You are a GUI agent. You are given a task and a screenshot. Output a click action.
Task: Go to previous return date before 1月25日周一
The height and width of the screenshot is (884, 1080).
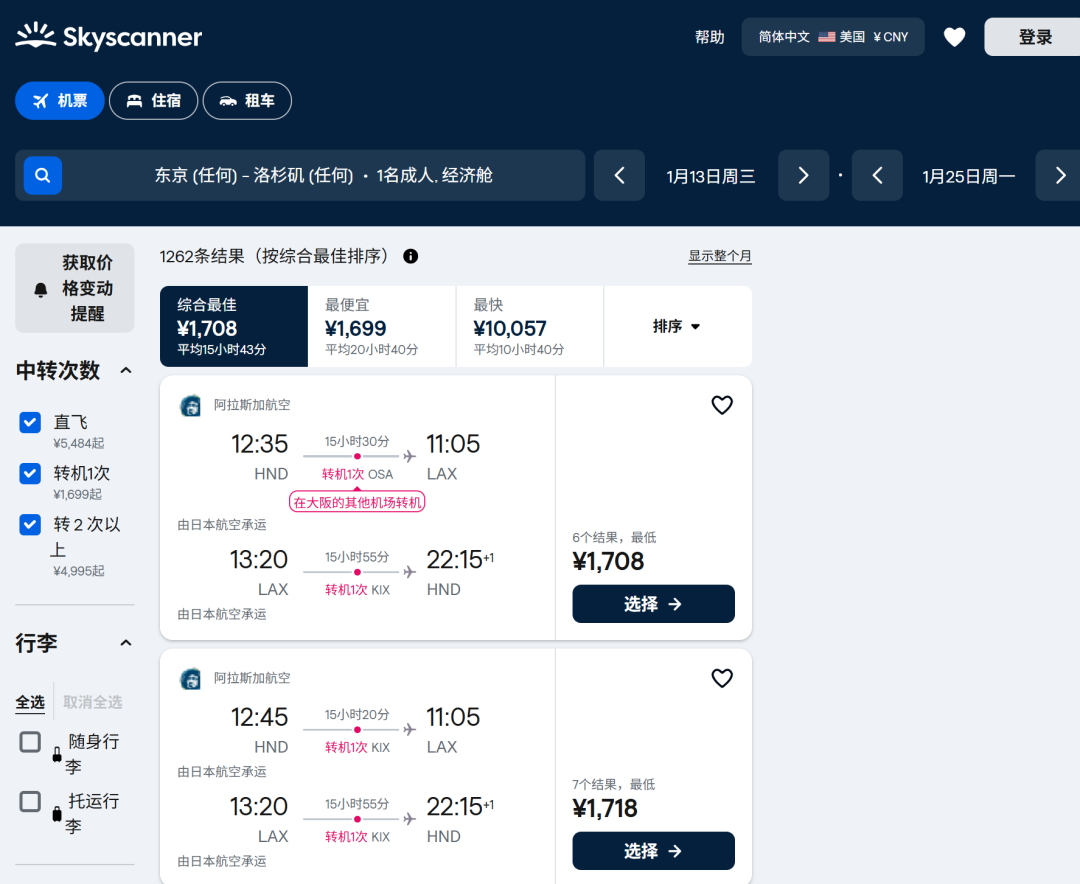click(877, 176)
